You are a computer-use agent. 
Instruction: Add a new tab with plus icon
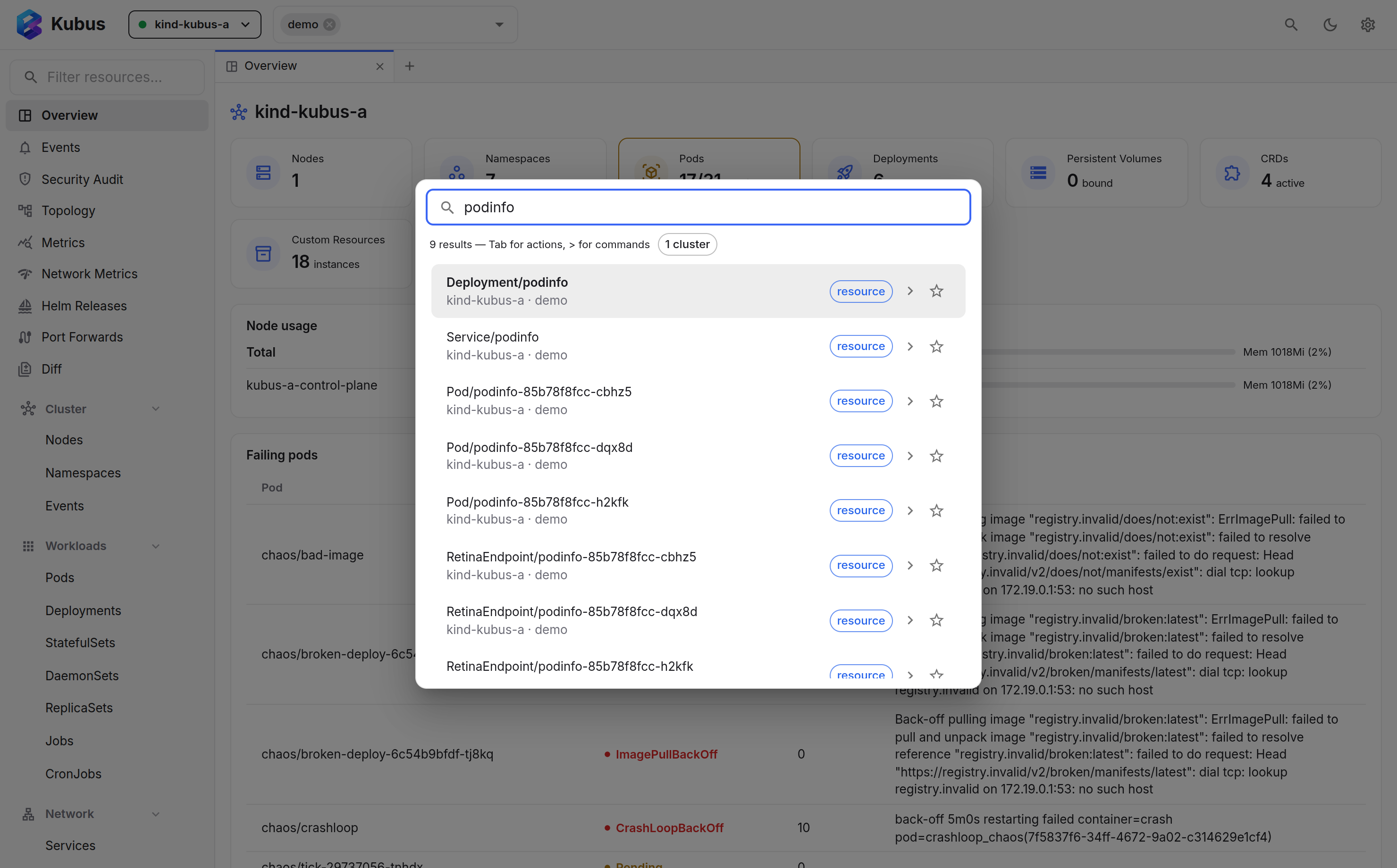click(409, 66)
